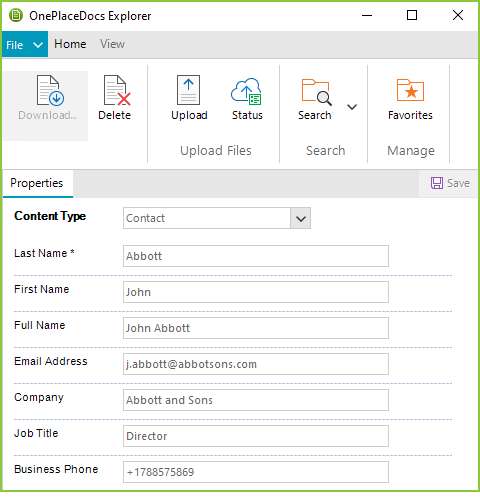Click the Business Phone label
Image resolution: width=480 pixels, height=500 pixels.
(56, 469)
